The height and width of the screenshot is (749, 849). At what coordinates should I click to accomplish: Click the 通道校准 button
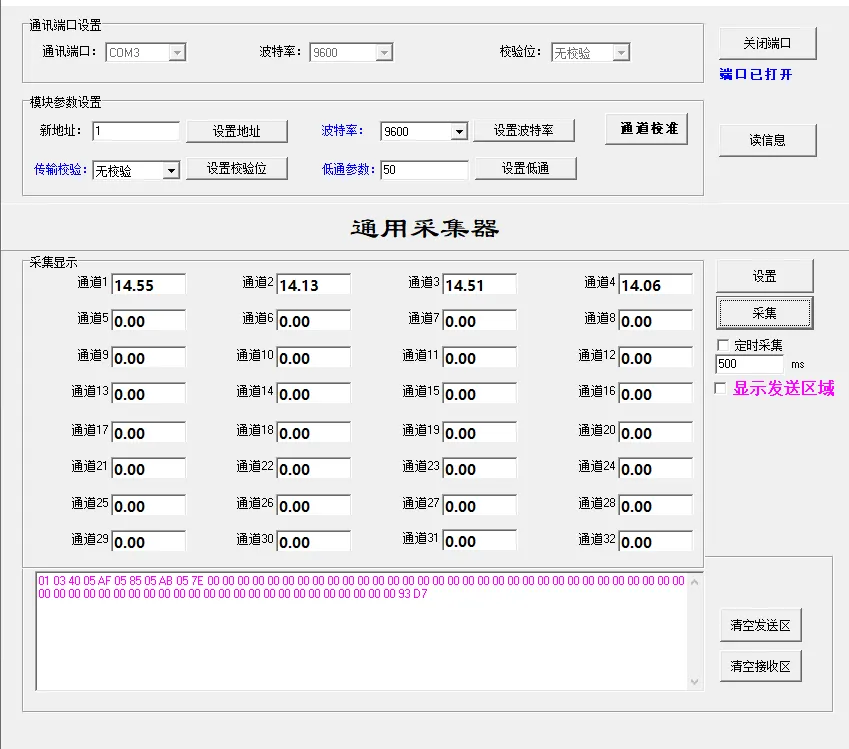[x=646, y=128]
